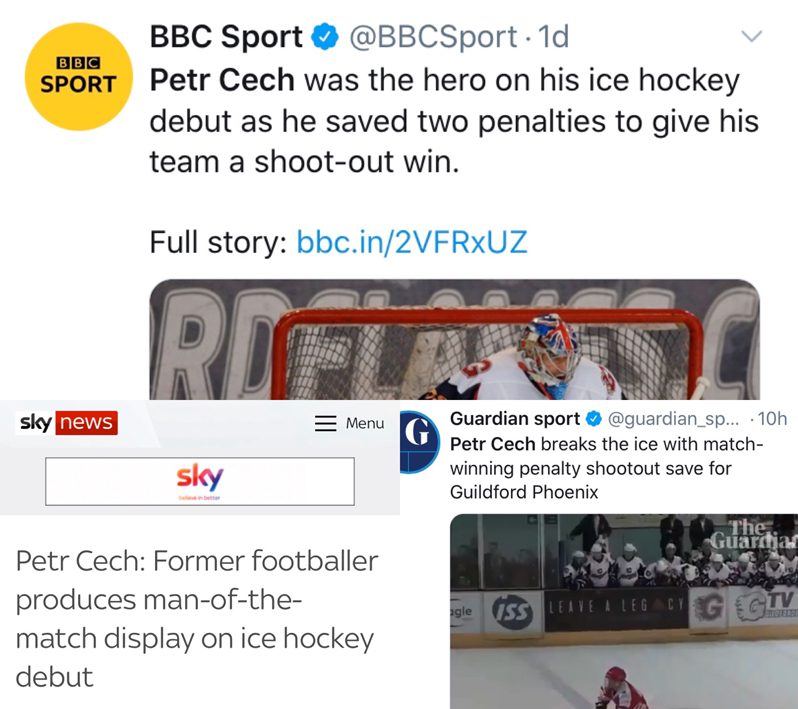Open the Sky News logo

67,423
